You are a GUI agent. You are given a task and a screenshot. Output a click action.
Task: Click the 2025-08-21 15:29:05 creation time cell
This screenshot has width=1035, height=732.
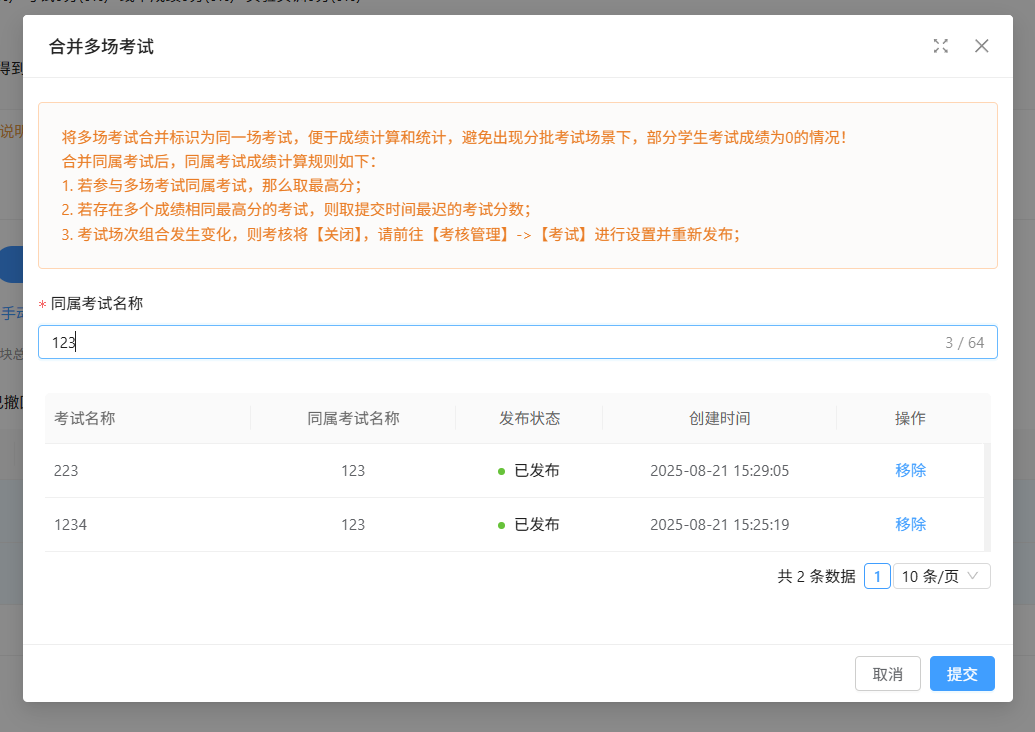pos(719,470)
